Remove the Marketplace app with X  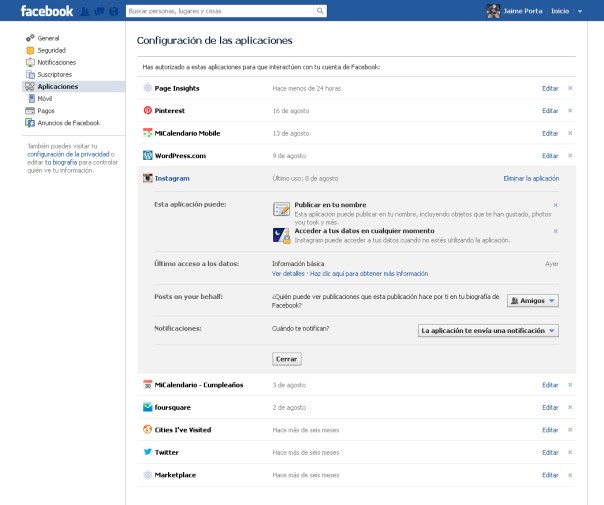[x=570, y=475]
